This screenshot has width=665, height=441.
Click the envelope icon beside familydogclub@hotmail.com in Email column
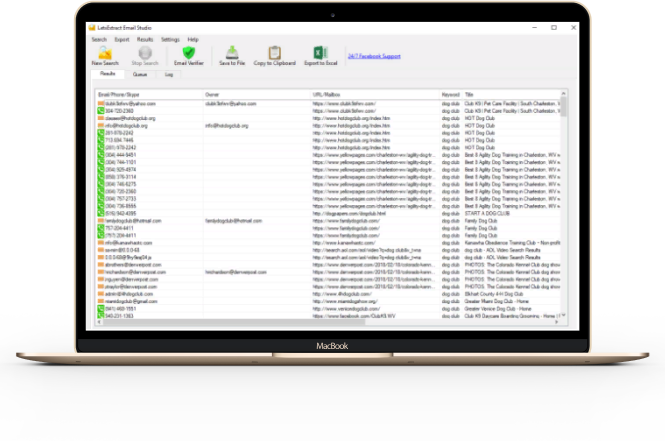click(101, 220)
